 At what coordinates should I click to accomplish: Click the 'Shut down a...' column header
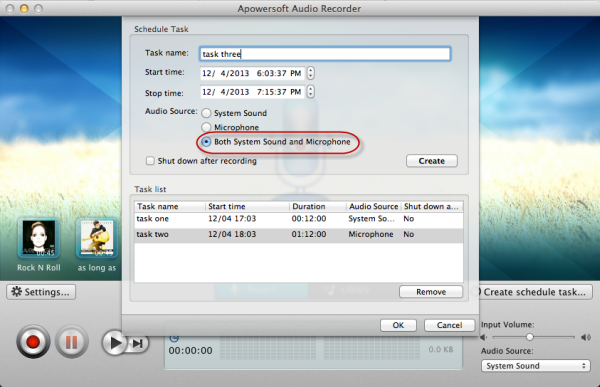click(x=432, y=206)
